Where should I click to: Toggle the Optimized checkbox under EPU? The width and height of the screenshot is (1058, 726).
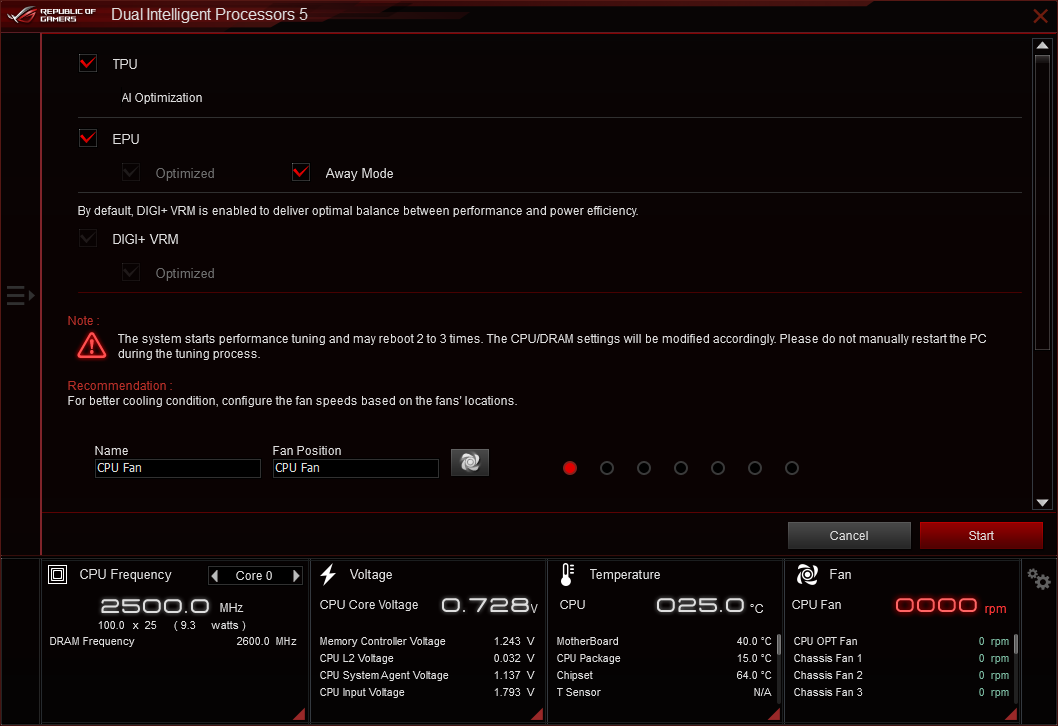tap(131, 172)
